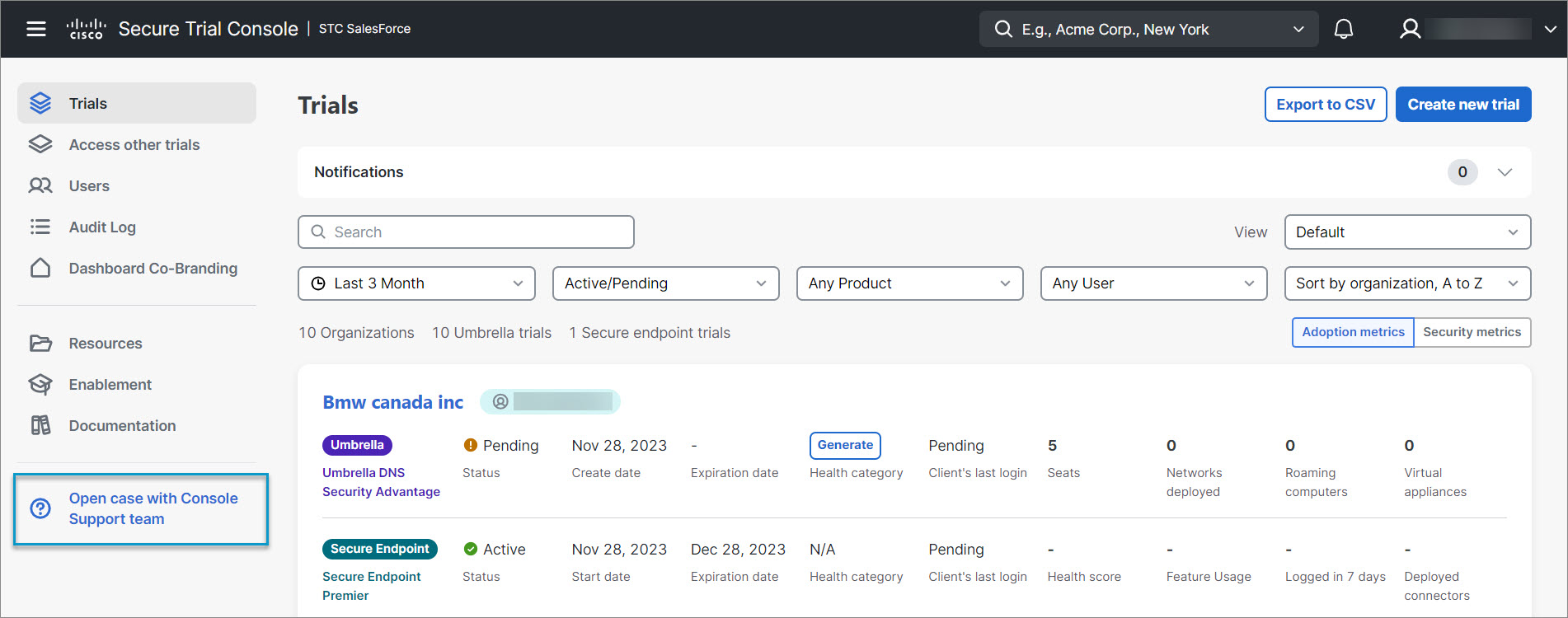Click the Resources folder icon
The image size is (1568, 618).
pyautogui.click(x=40, y=343)
